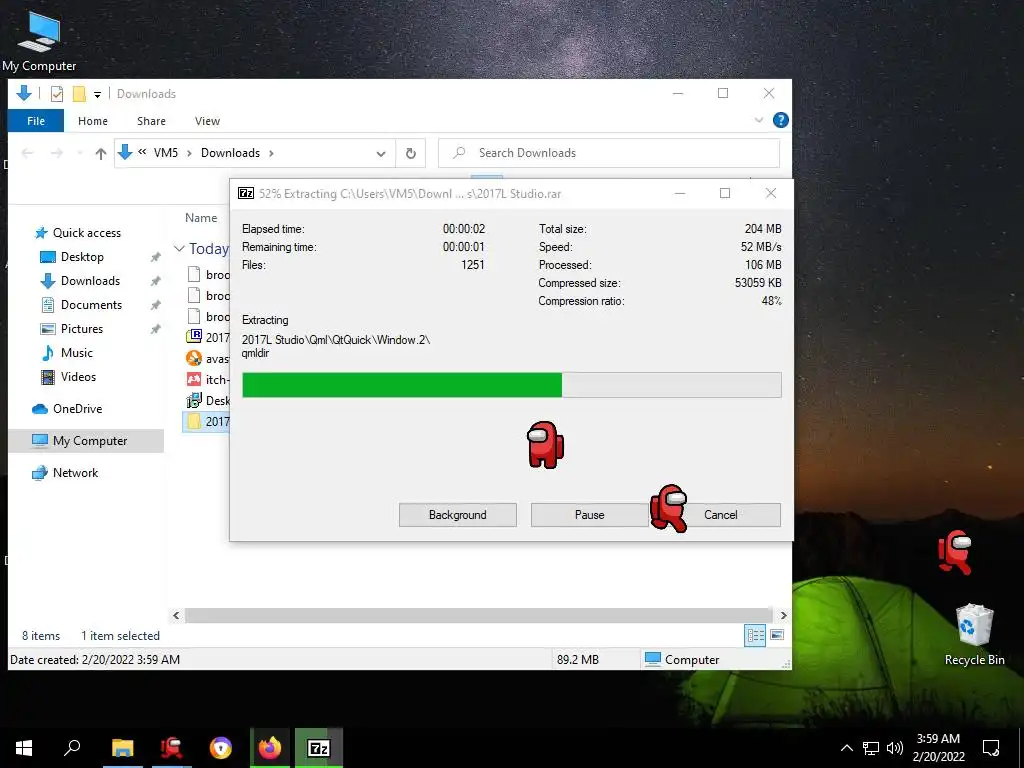The width and height of the screenshot is (1024, 768).
Task: Pause the extraction
Action: pos(590,515)
